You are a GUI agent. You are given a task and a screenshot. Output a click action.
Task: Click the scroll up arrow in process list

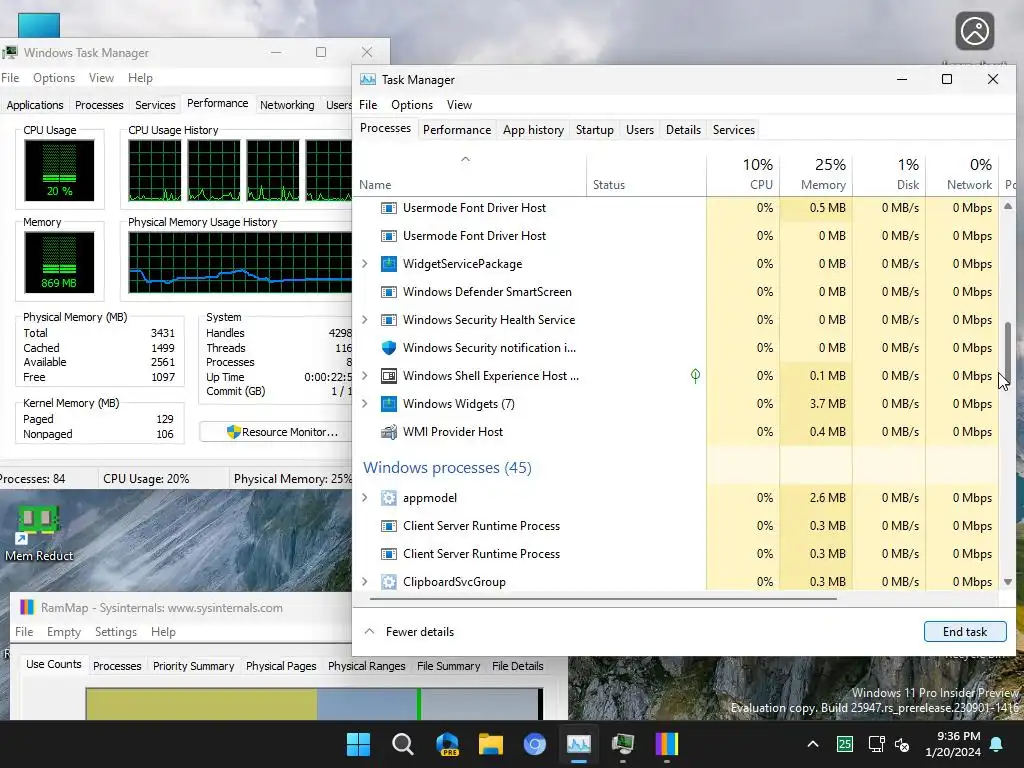pyautogui.click(x=1008, y=206)
